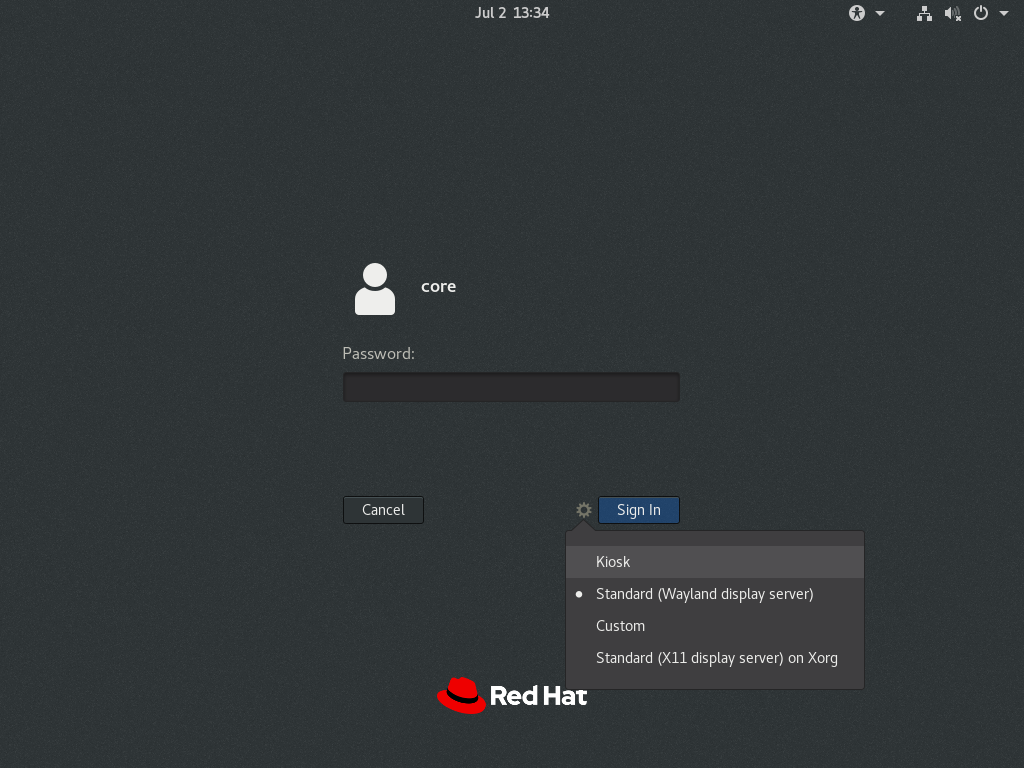Viewport: 1024px width, 768px height.
Task: Click the accessibility (universal access) icon
Action: pyautogui.click(x=857, y=13)
